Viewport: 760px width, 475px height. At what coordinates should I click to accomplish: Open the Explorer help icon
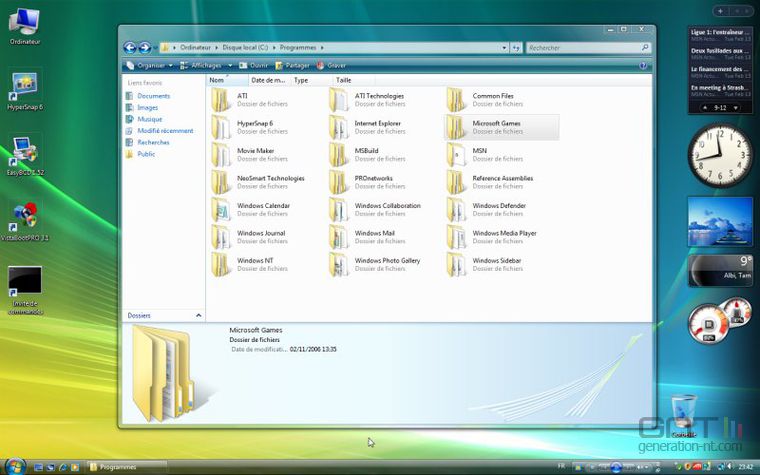643,65
